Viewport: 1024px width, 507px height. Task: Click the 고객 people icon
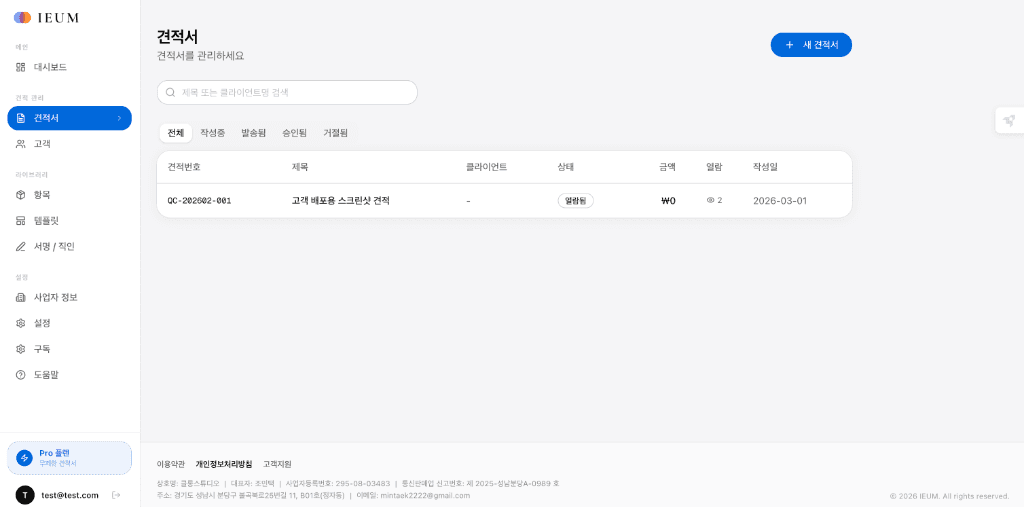[21, 144]
